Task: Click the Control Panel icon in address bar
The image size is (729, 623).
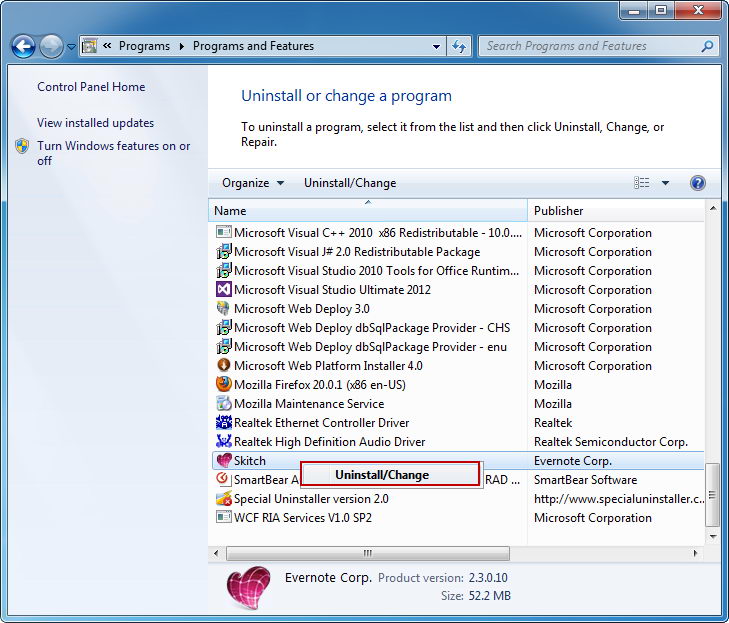Action: (89, 46)
